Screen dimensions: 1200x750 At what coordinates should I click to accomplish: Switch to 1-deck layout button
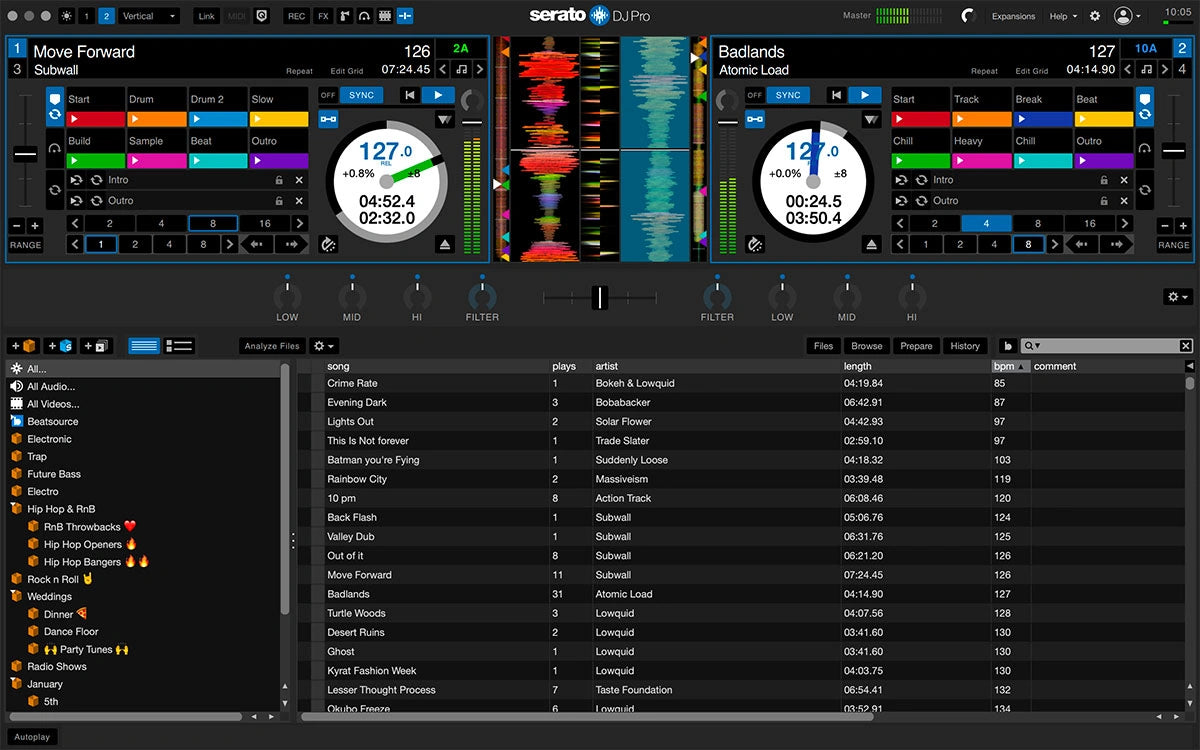point(87,16)
